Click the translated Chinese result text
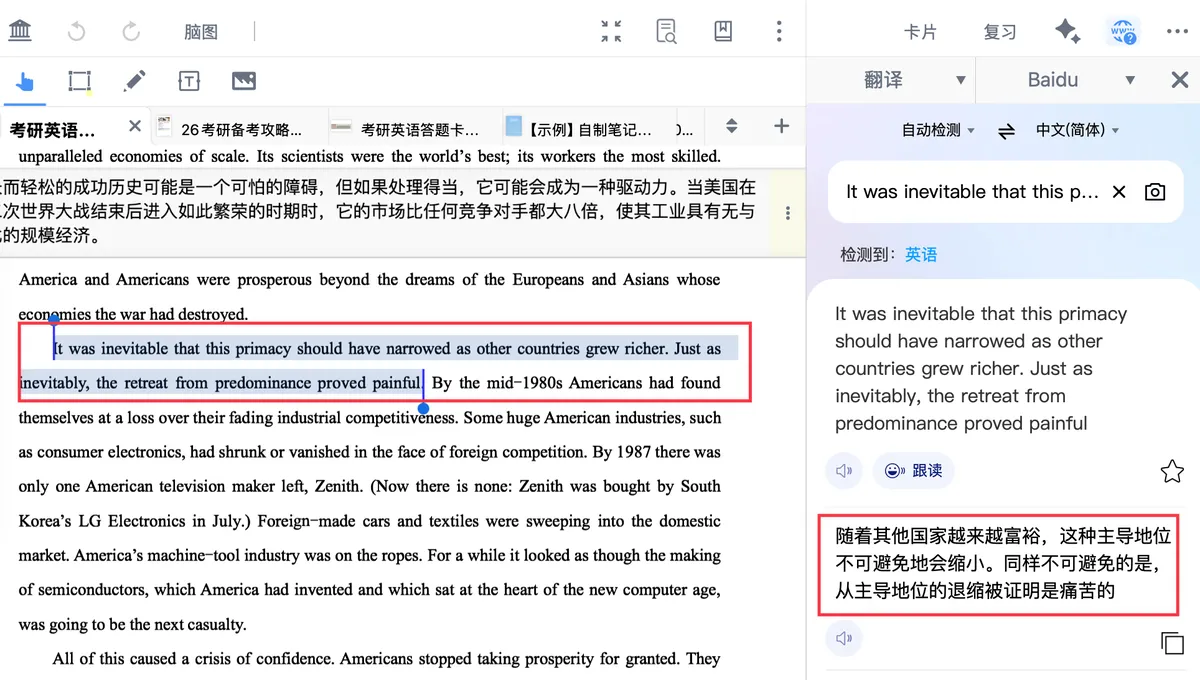1200x680 pixels. (x=1003, y=564)
